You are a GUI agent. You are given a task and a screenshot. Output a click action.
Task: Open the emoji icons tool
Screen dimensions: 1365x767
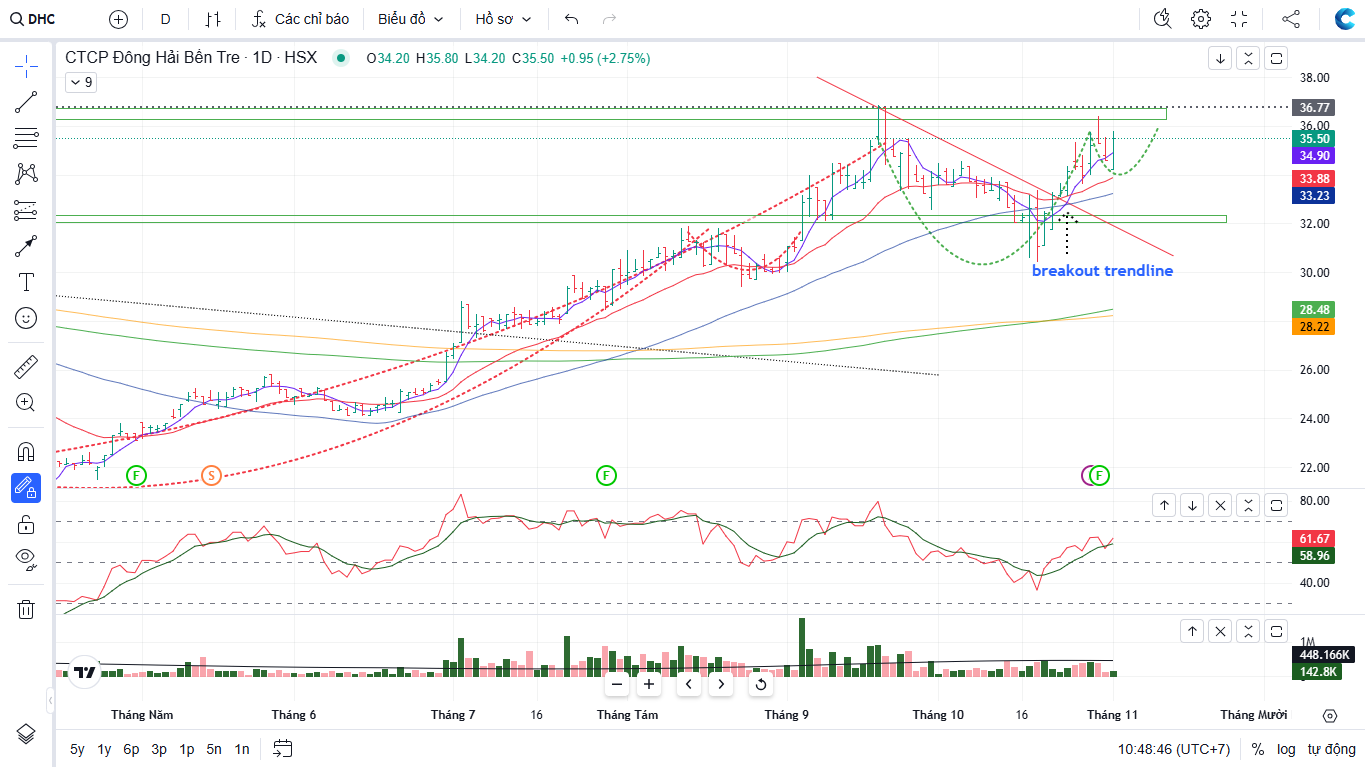click(x=26, y=318)
